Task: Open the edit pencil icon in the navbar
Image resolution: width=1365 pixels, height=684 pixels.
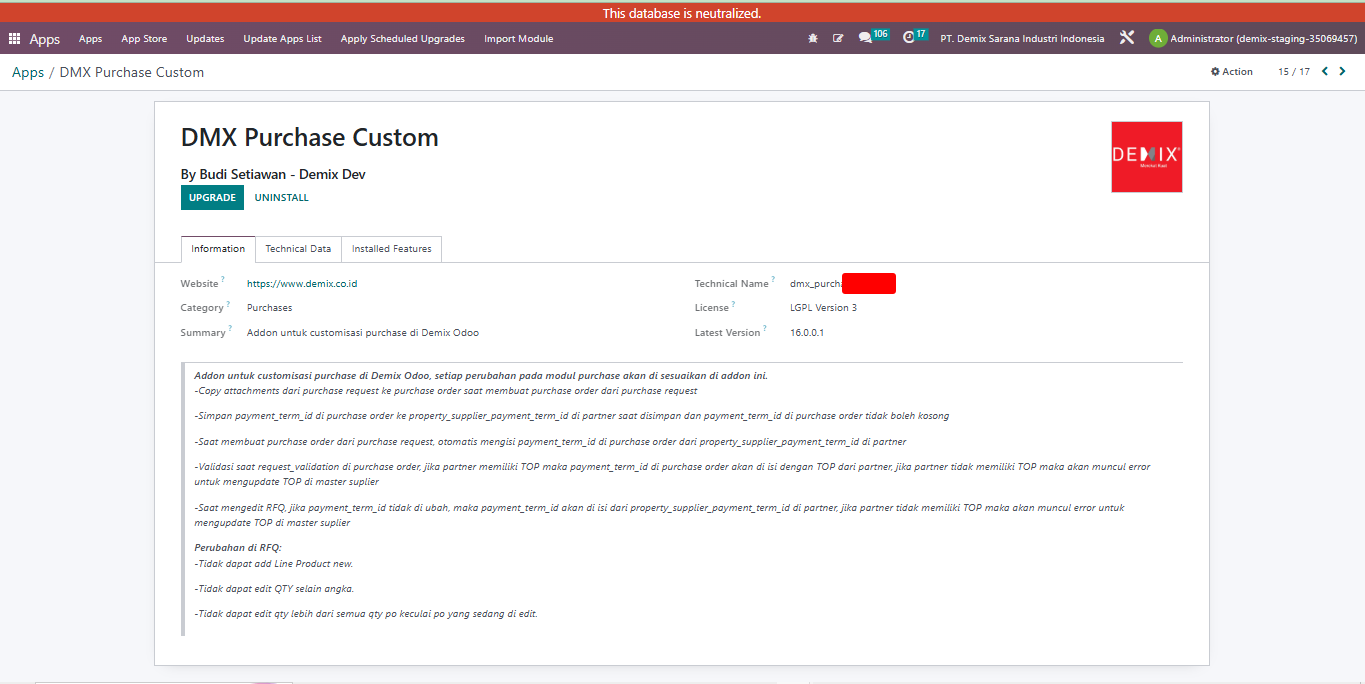Action: tap(838, 39)
